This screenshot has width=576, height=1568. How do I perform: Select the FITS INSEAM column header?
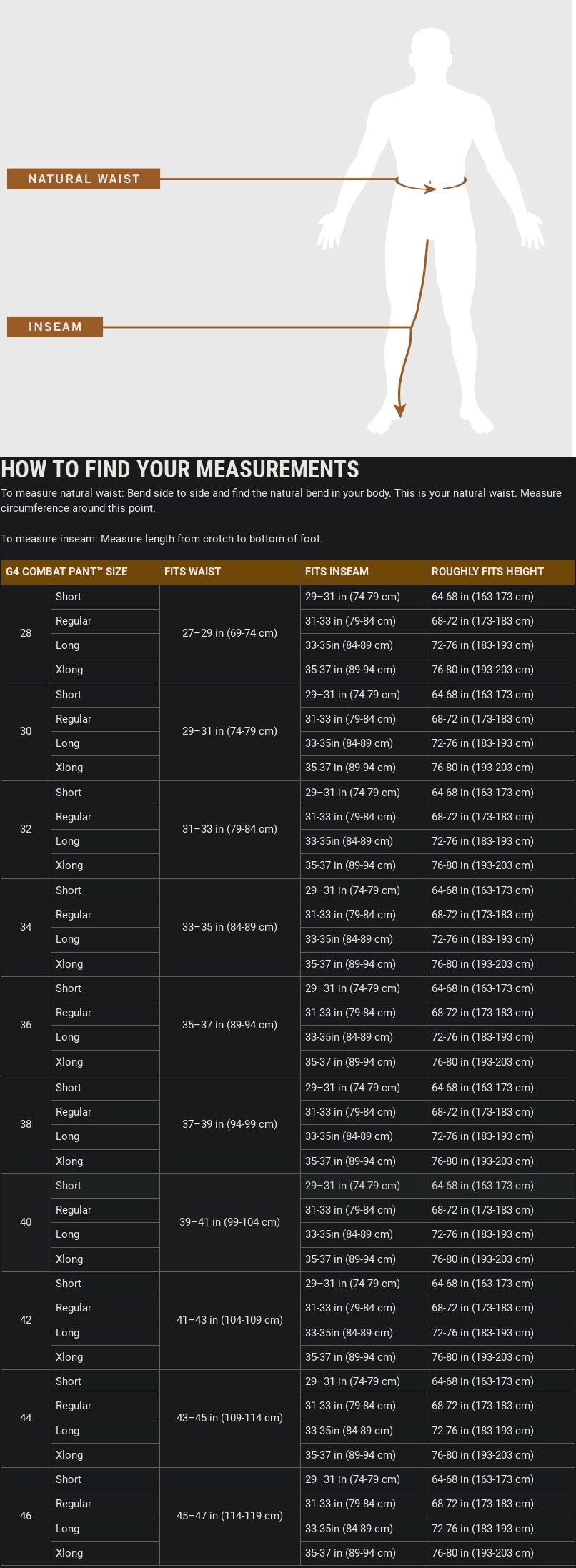click(x=337, y=572)
